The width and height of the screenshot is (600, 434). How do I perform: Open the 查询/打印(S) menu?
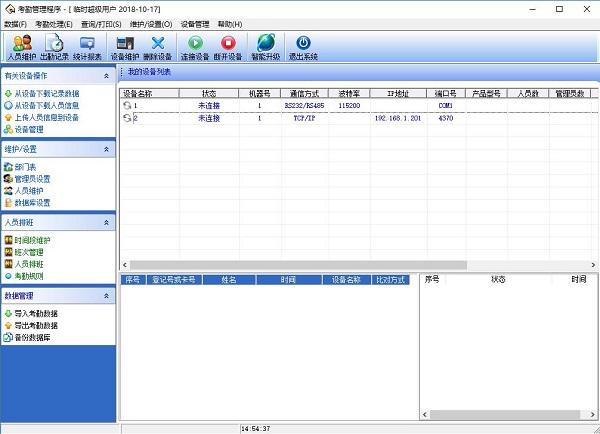coord(102,24)
